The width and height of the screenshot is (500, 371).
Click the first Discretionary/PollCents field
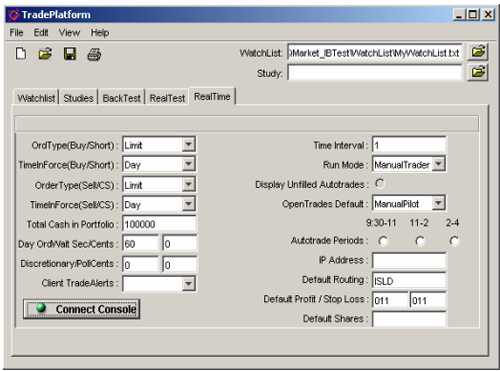(140, 265)
